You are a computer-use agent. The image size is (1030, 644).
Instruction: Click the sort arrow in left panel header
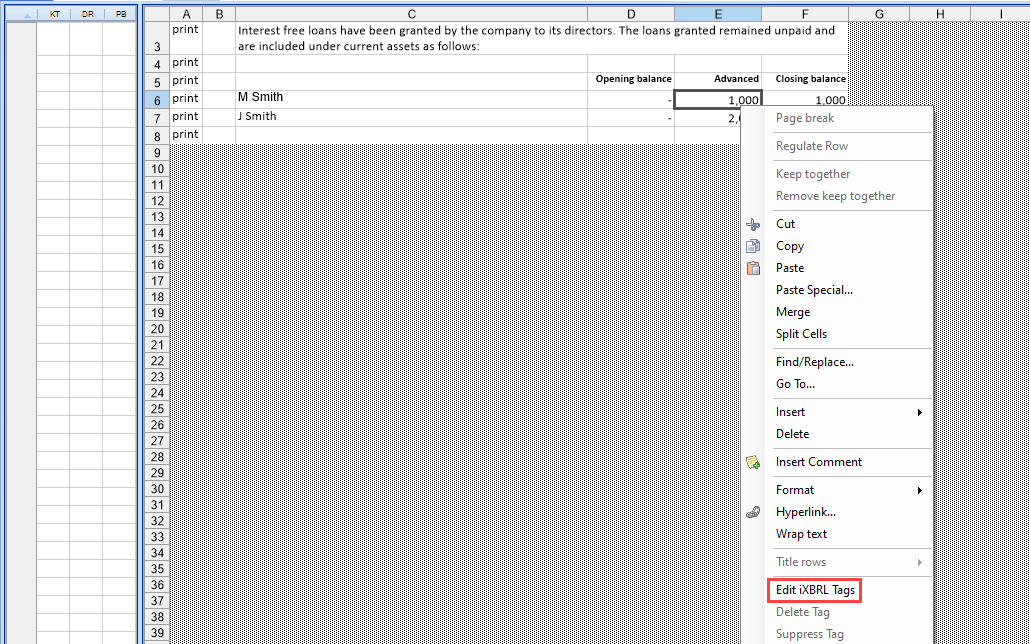(x=27, y=14)
